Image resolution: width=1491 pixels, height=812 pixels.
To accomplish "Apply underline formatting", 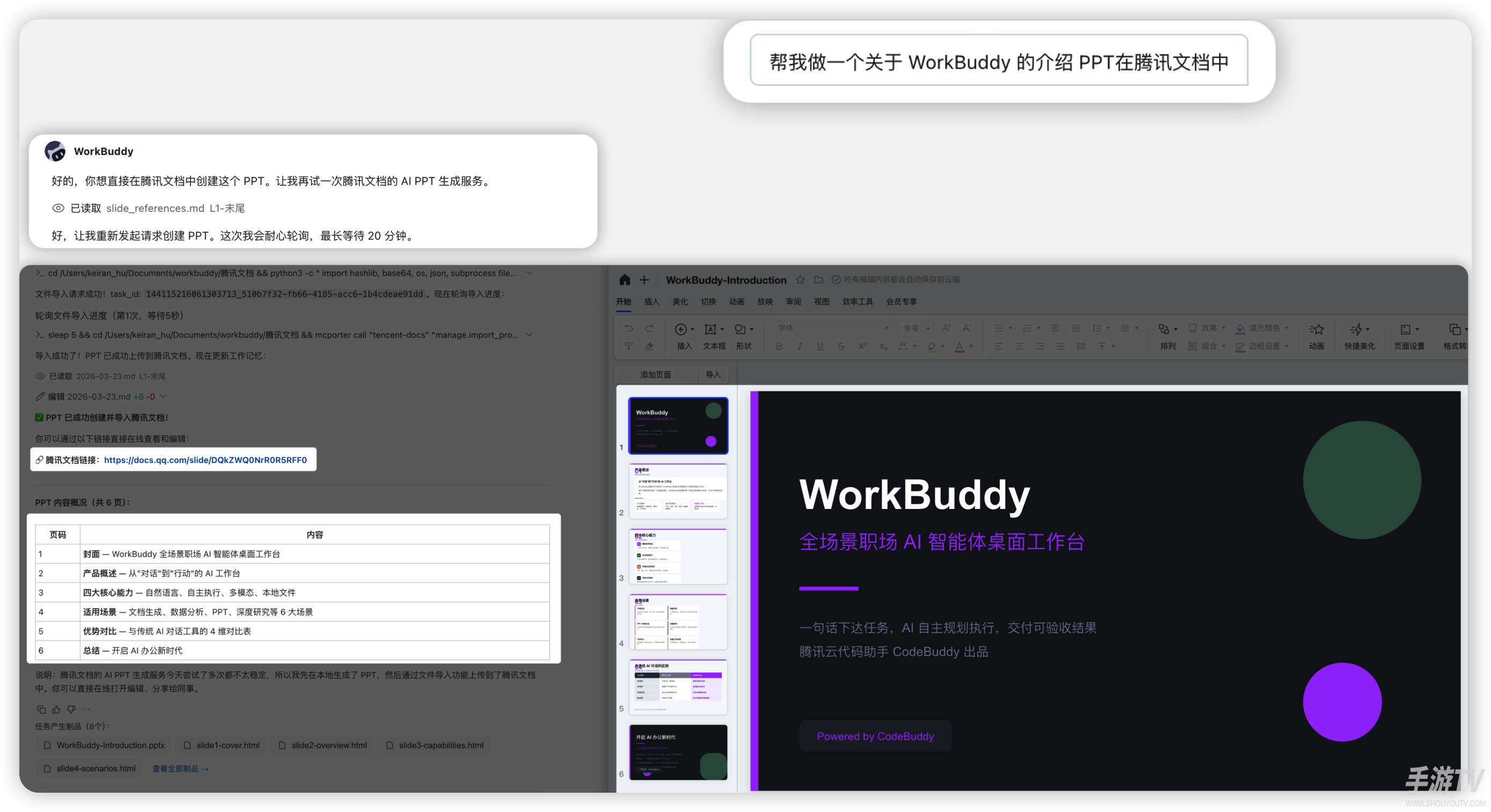I will click(x=820, y=346).
